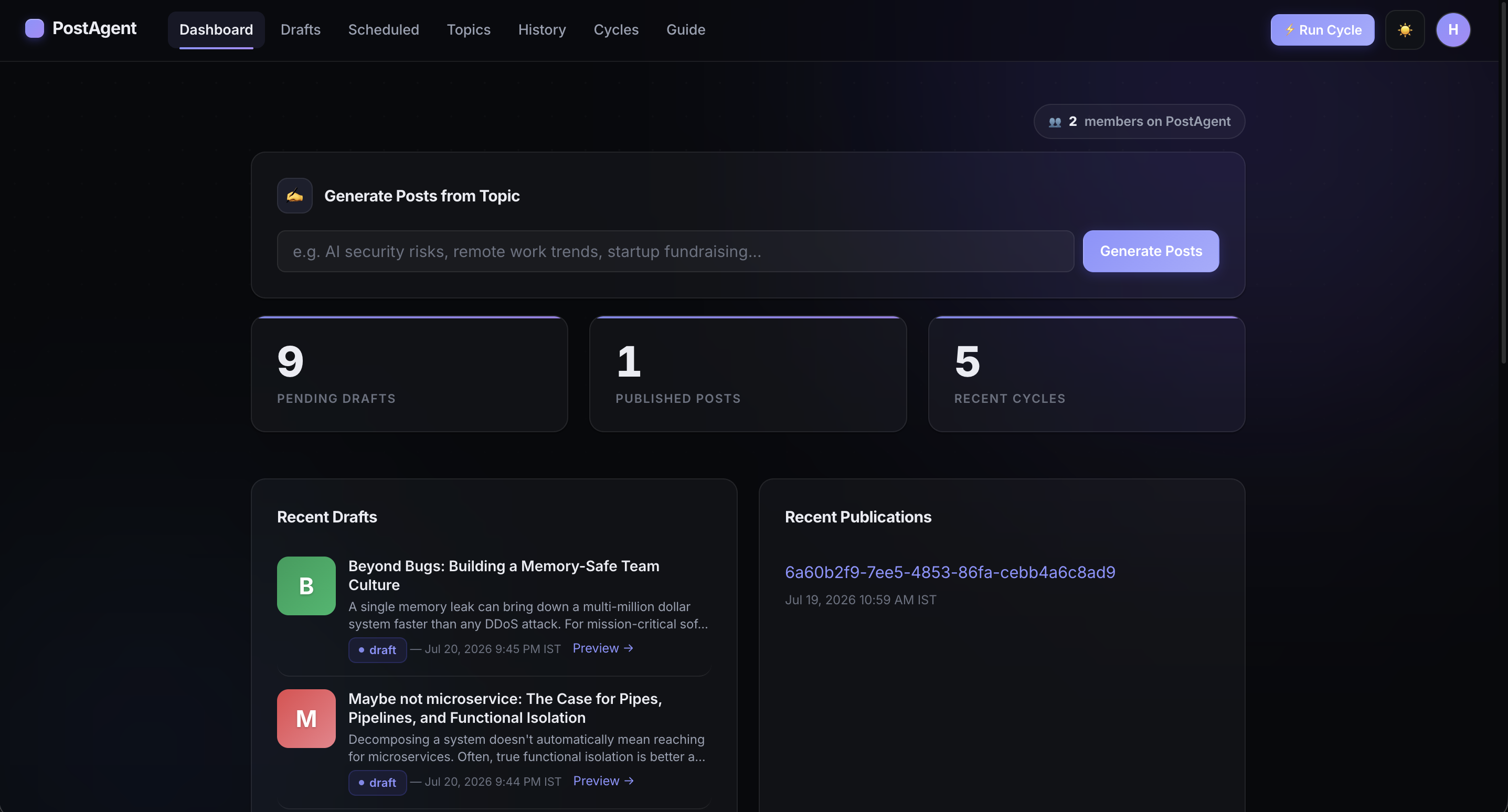Toggle the light/dark theme sun icon

coord(1405,30)
